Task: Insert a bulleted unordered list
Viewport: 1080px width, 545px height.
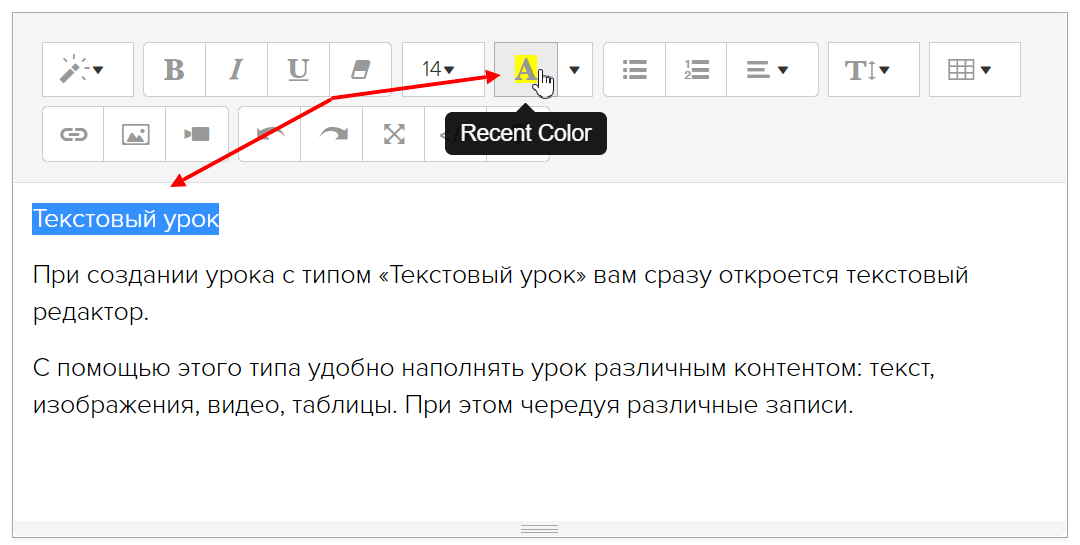Action: click(634, 70)
